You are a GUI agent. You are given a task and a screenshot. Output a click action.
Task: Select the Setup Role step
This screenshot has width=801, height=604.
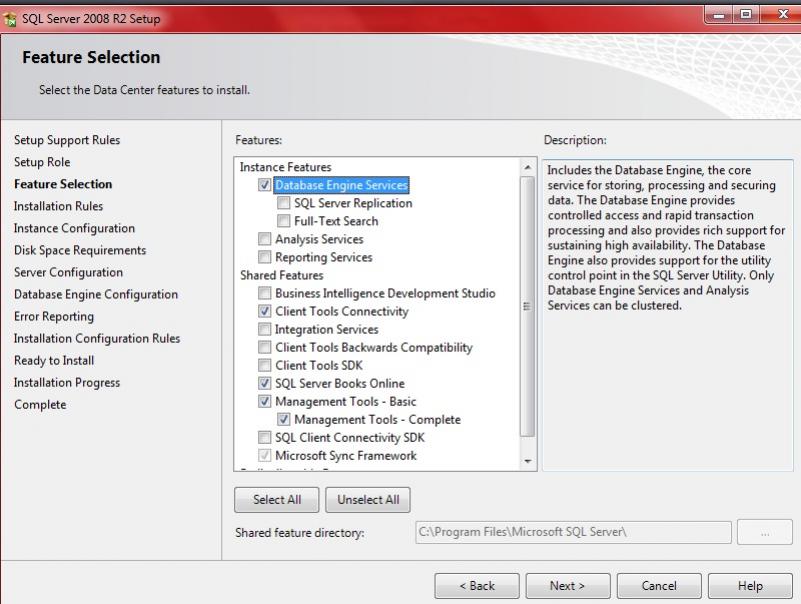pyautogui.click(x=42, y=162)
